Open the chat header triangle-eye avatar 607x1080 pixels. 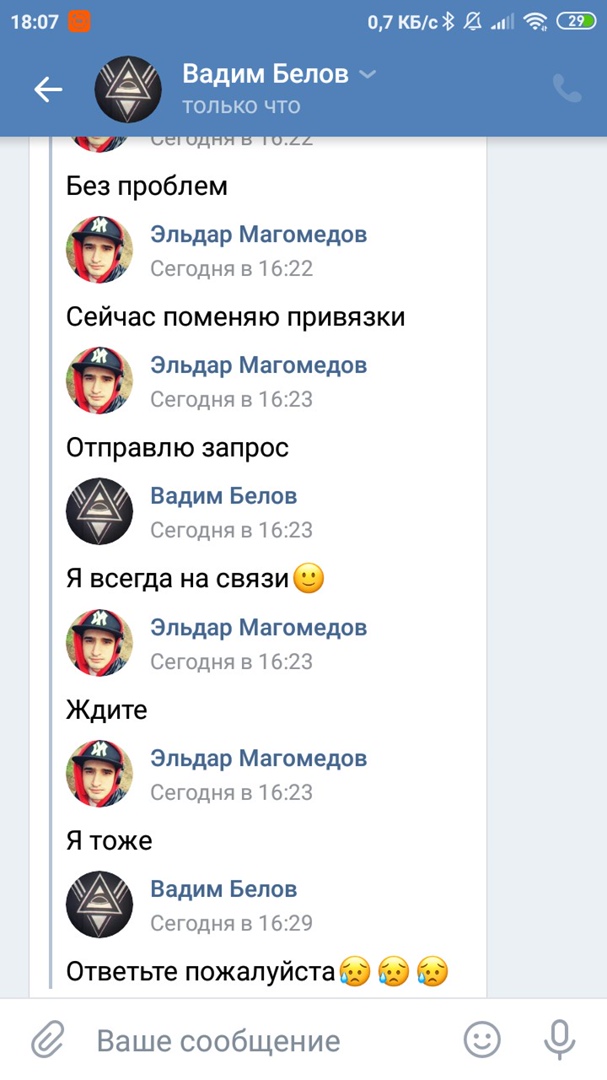tap(128, 90)
